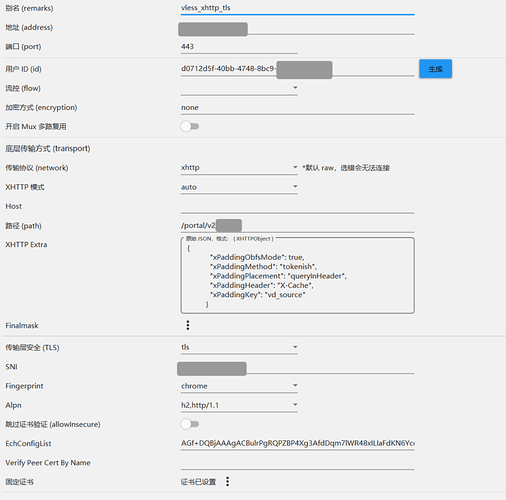
Task: Open the TLS security dropdown
Action: [239, 347]
